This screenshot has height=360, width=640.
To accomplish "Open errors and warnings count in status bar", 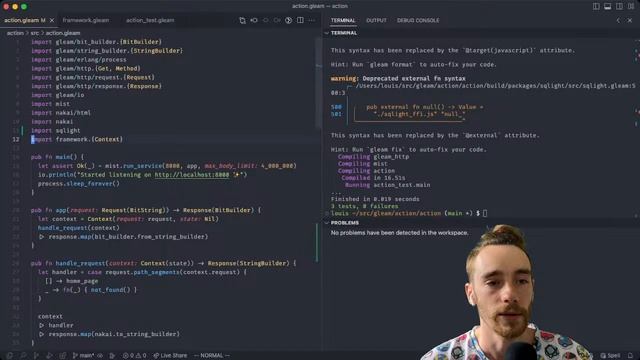I will (134, 356).
